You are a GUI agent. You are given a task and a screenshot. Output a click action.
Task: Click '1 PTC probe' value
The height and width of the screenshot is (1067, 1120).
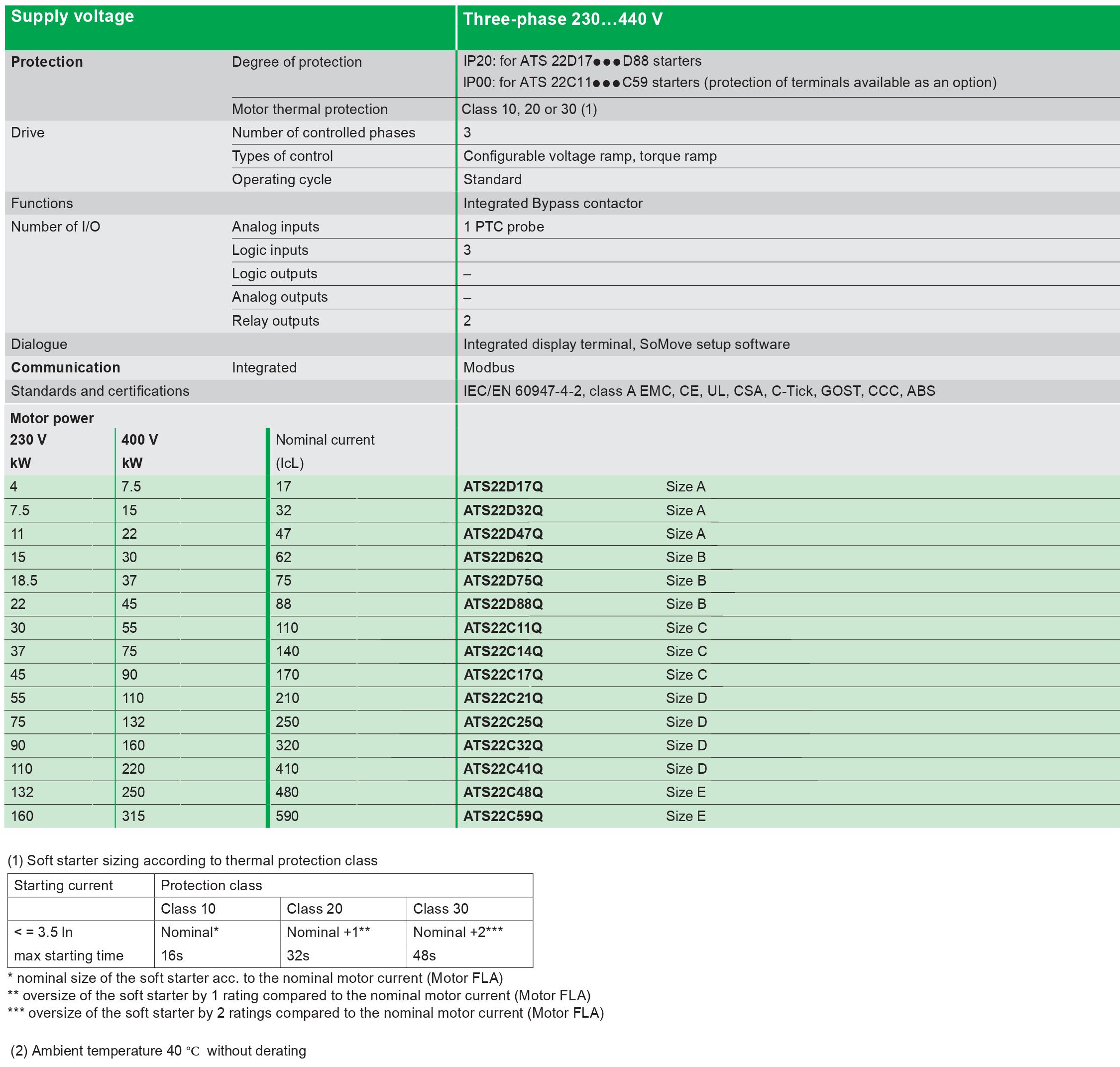click(x=503, y=227)
